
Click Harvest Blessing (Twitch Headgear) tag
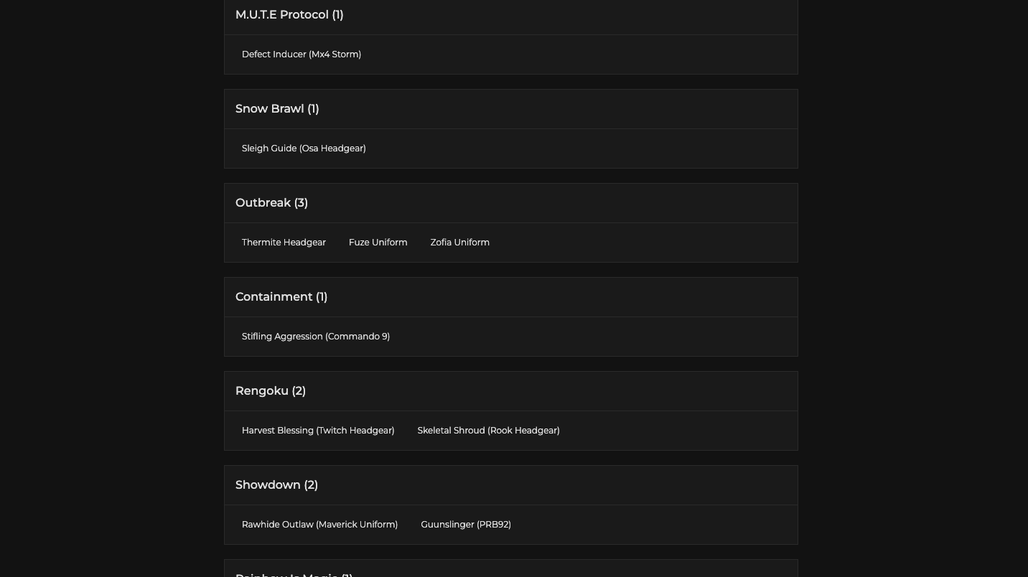[318, 431]
